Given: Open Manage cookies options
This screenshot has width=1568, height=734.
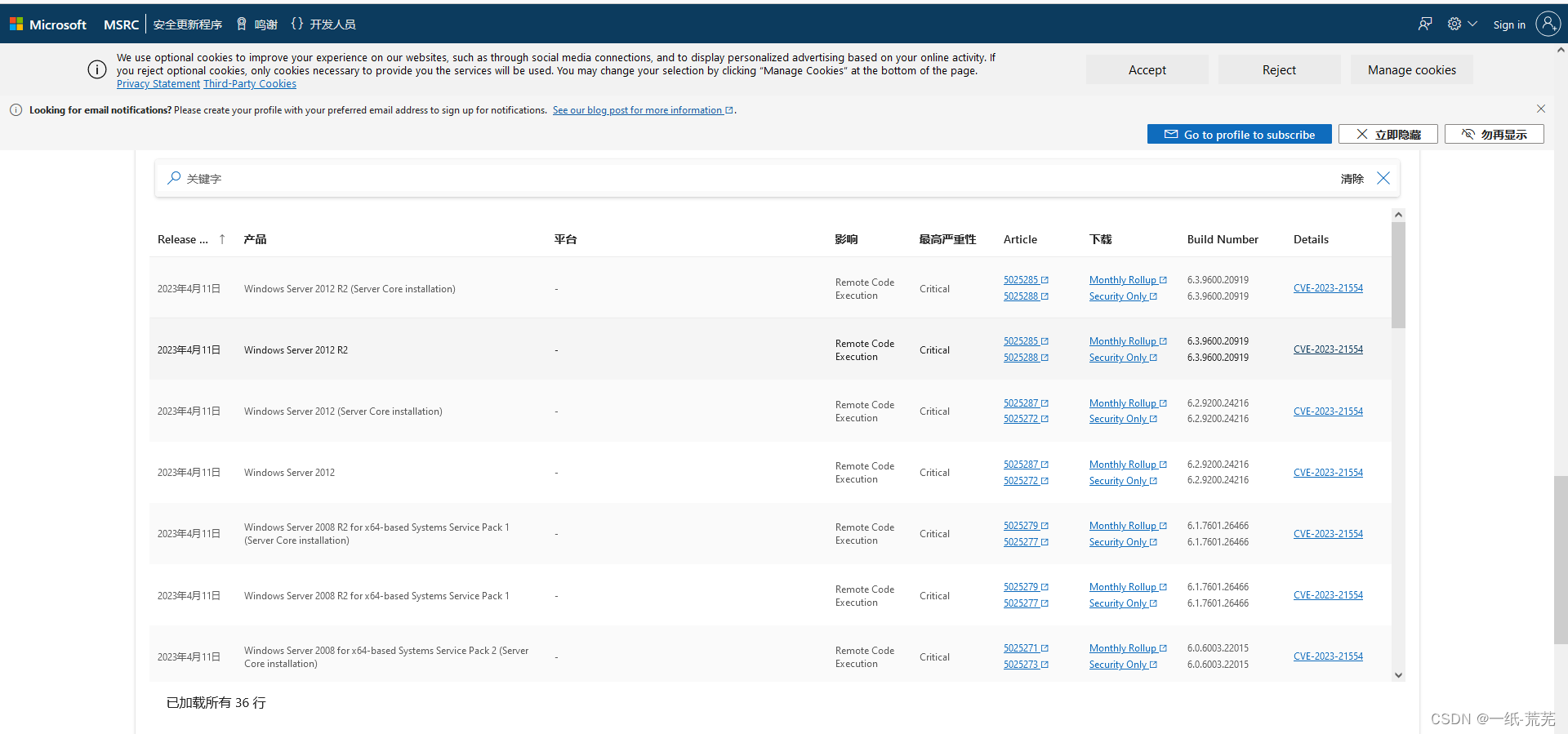Looking at the screenshot, I should [x=1411, y=69].
